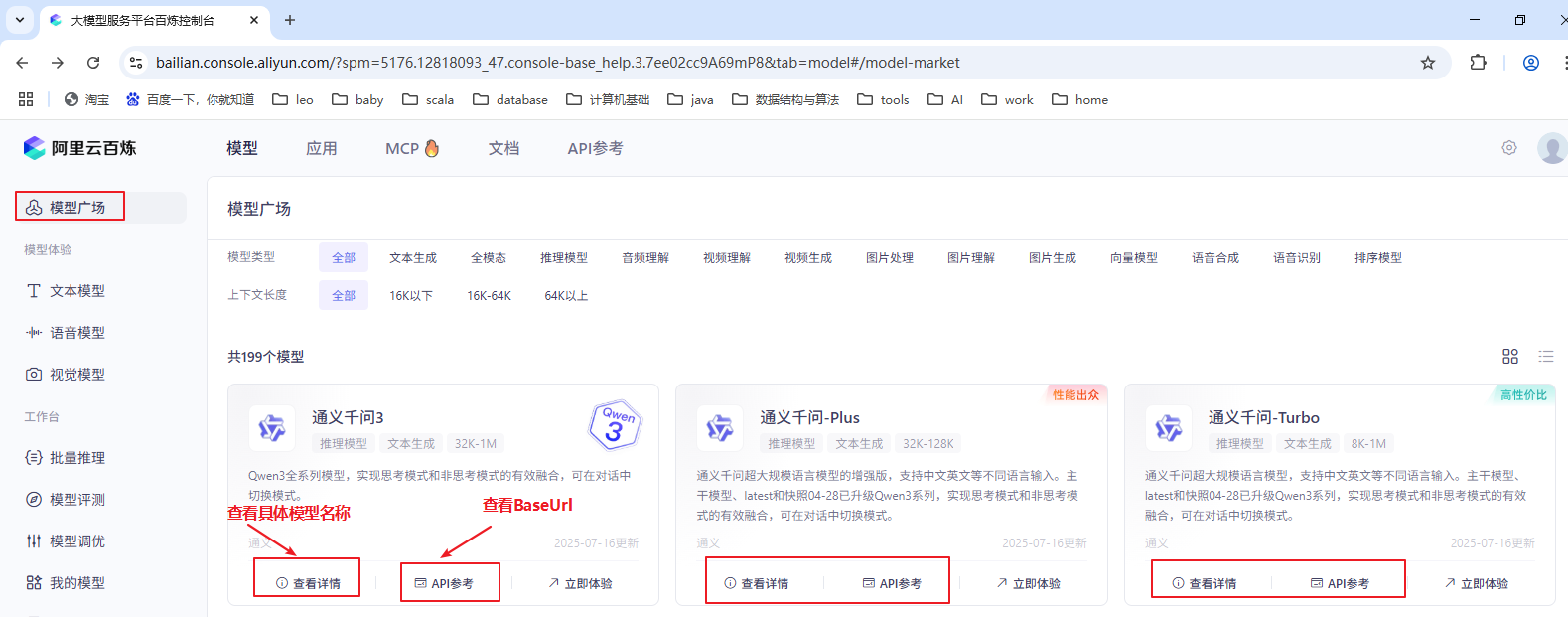Select the 文档 top navigation tab
The image size is (1568, 617).
pyautogui.click(x=504, y=148)
